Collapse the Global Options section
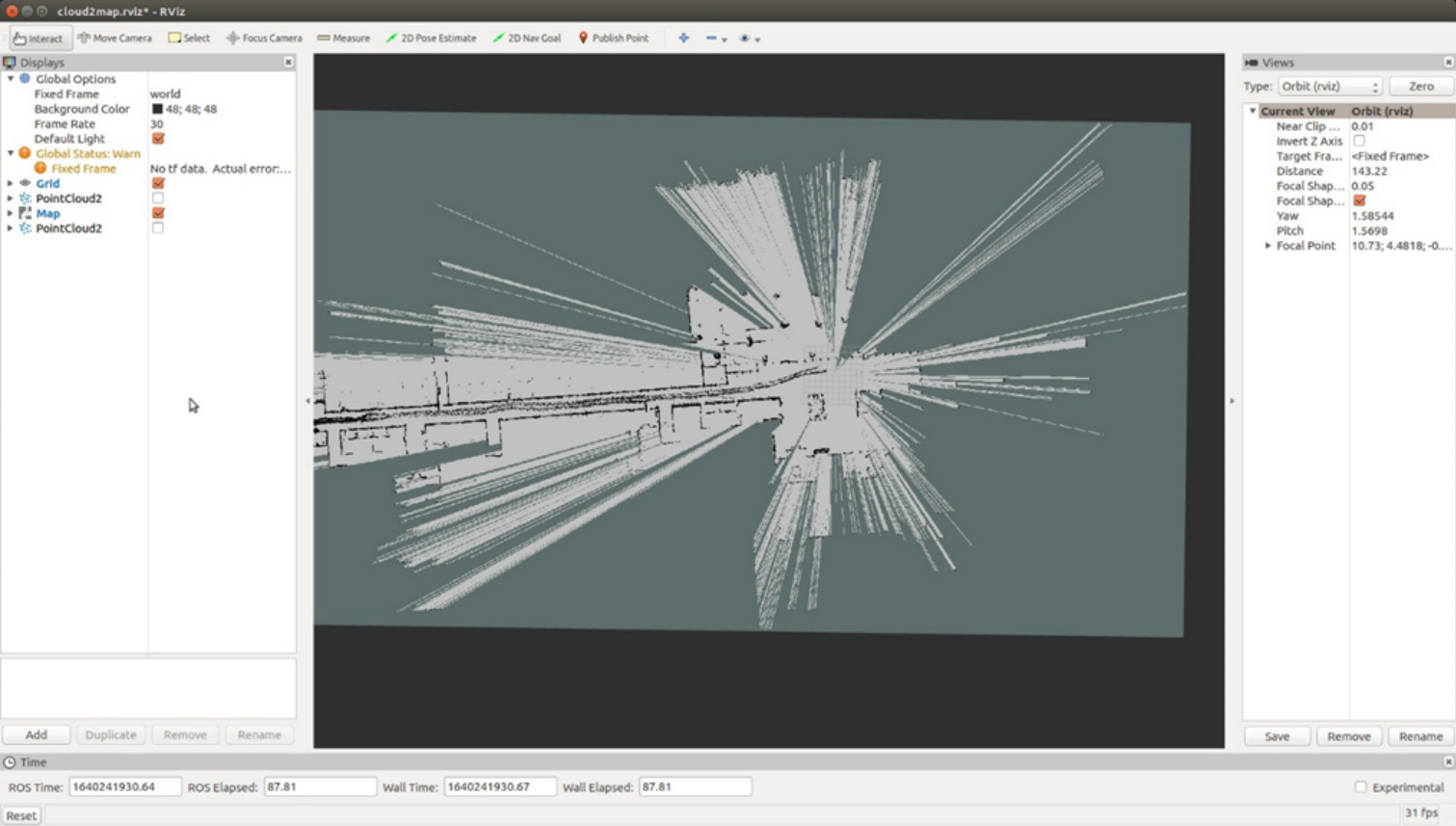Screen dimensions: 1456x826 coord(11,79)
